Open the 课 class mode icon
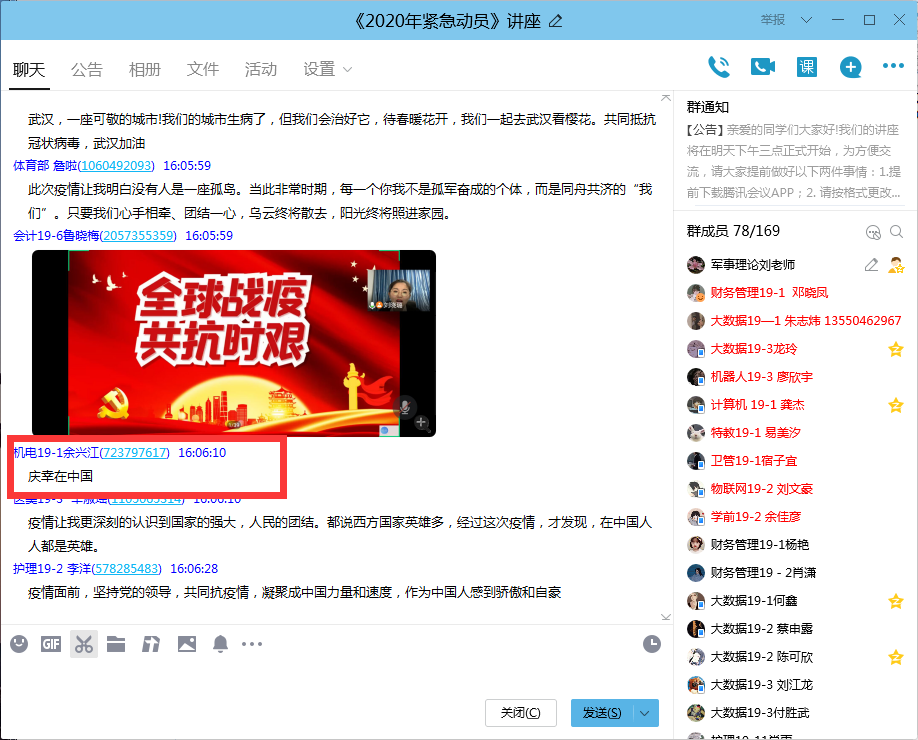Viewport: 918px width, 740px height. (x=807, y=67)
